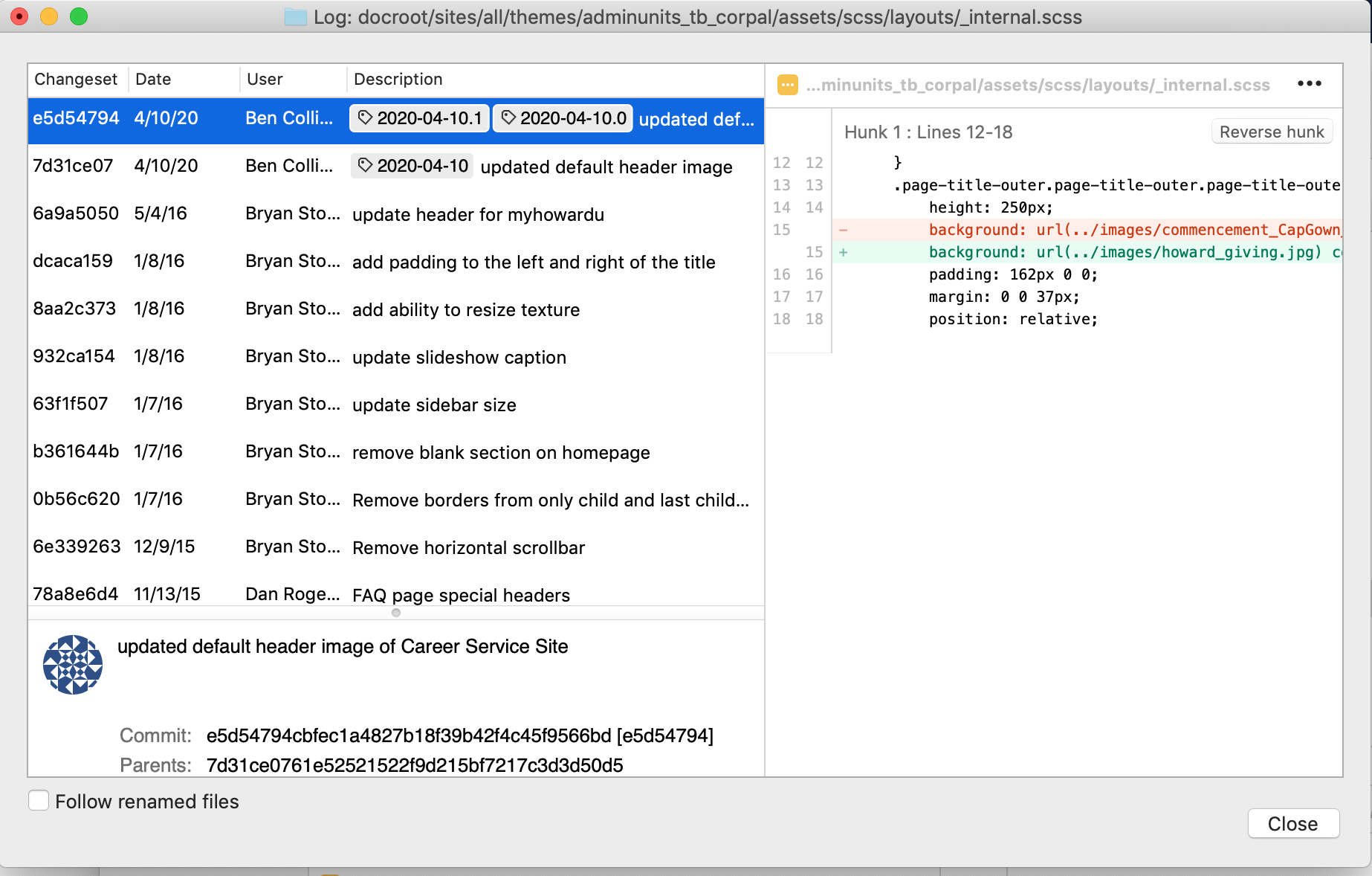Click Dan Roge... user cell

[293, 594]
